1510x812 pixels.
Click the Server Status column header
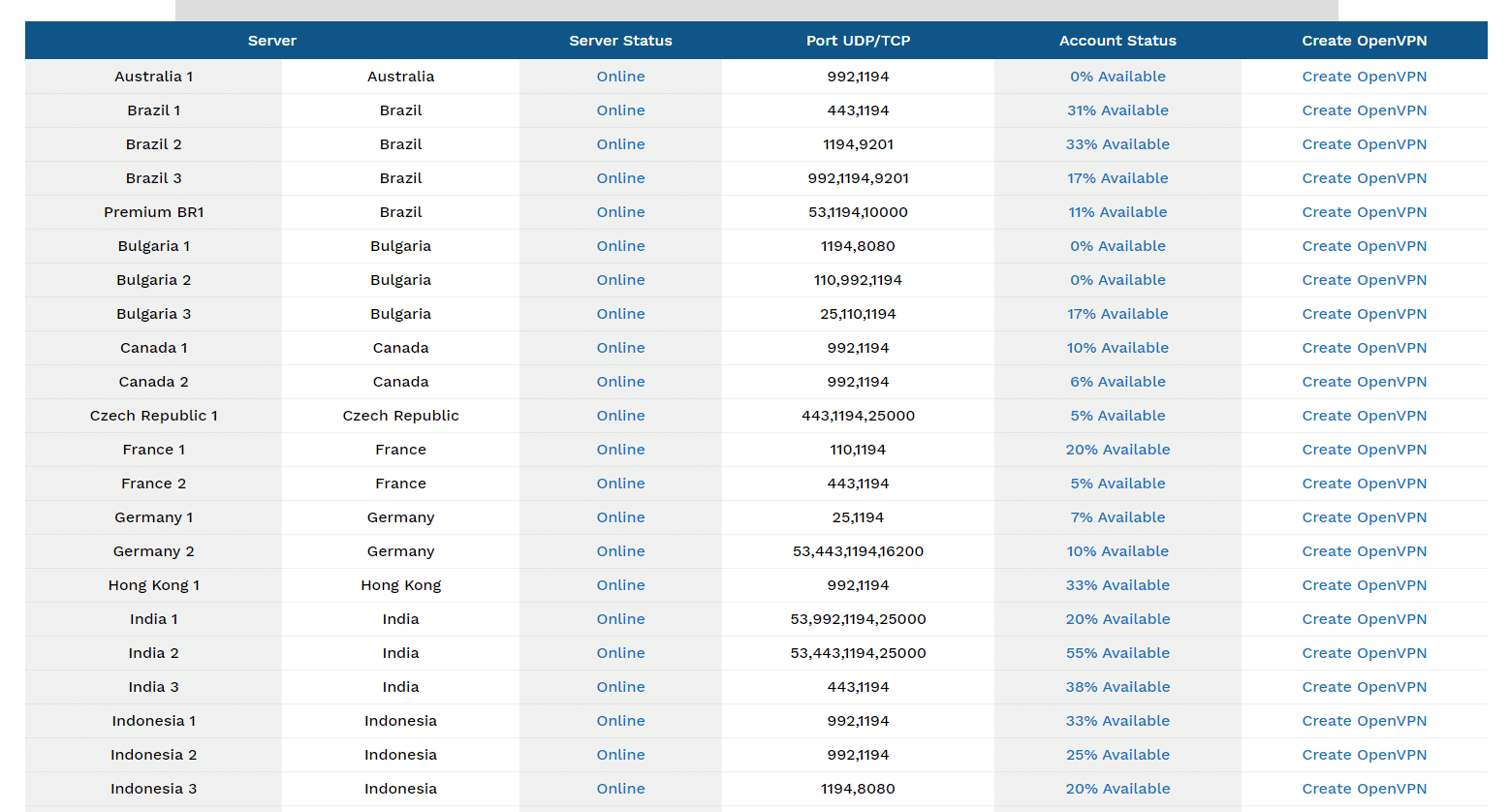pyautogui.click(x=620, y=41)
